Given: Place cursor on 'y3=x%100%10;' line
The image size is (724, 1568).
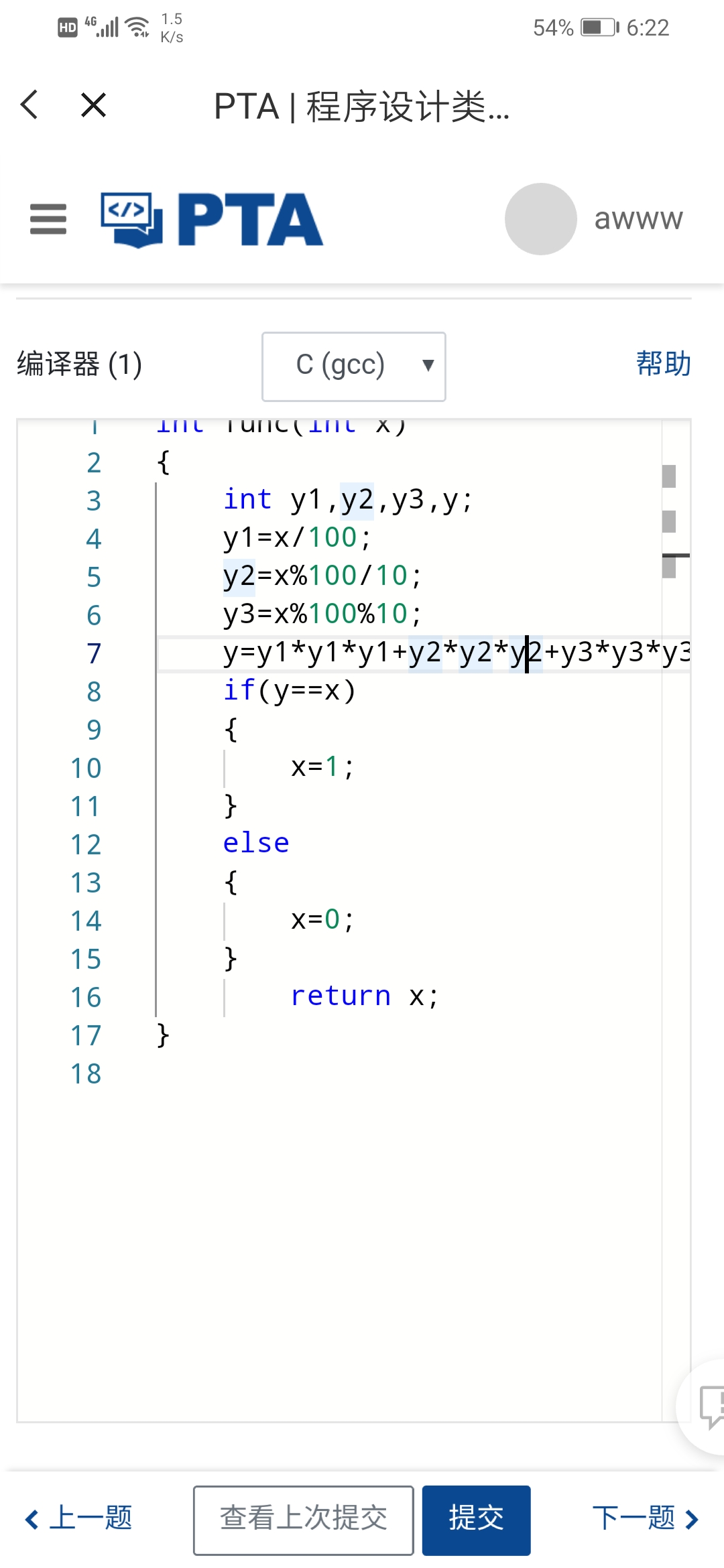Looking at the screenshot, I should click(322, 614).
